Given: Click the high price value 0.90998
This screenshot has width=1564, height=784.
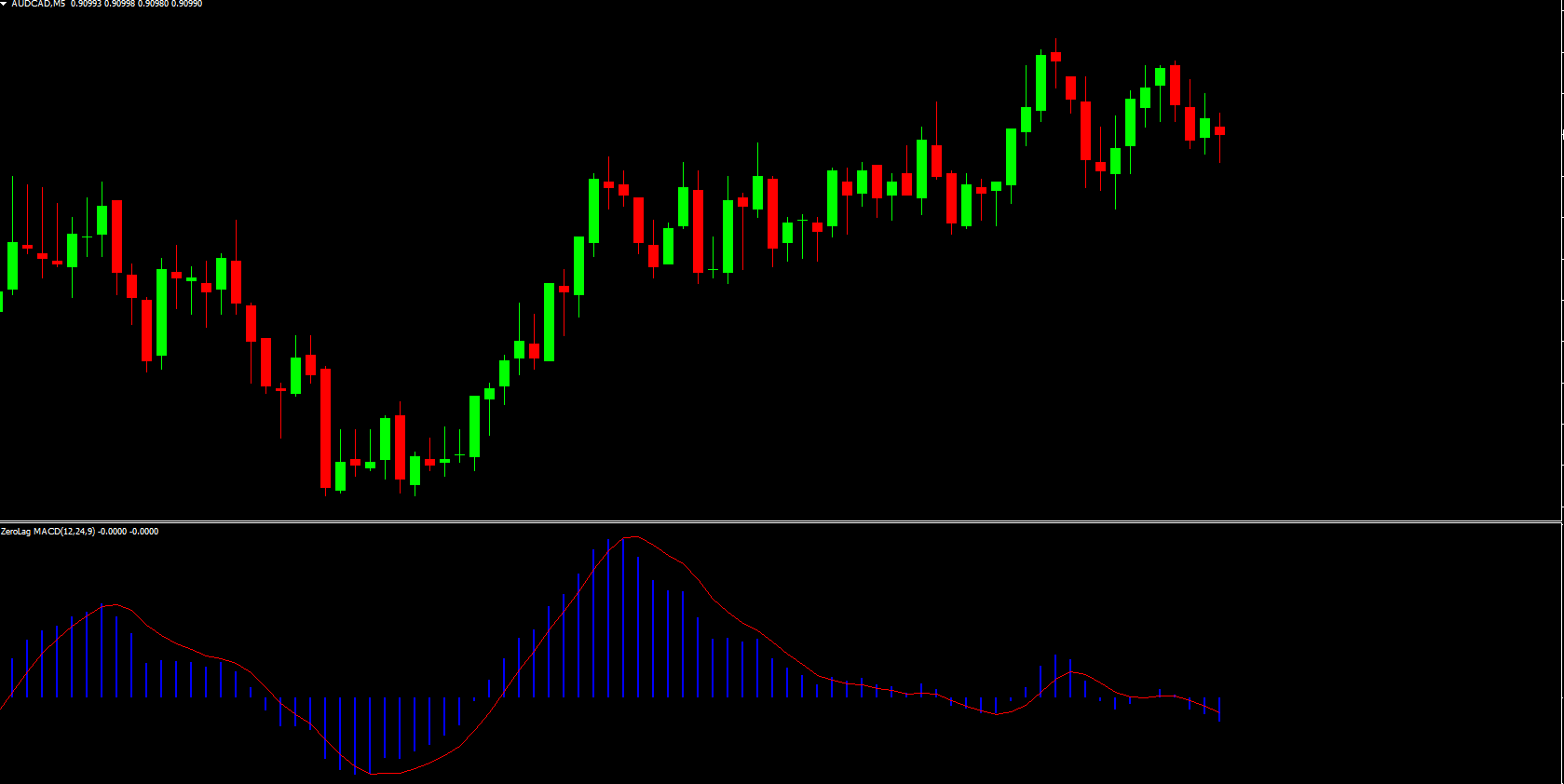Looking at the screenshot, I should click(x=119, y=4).
